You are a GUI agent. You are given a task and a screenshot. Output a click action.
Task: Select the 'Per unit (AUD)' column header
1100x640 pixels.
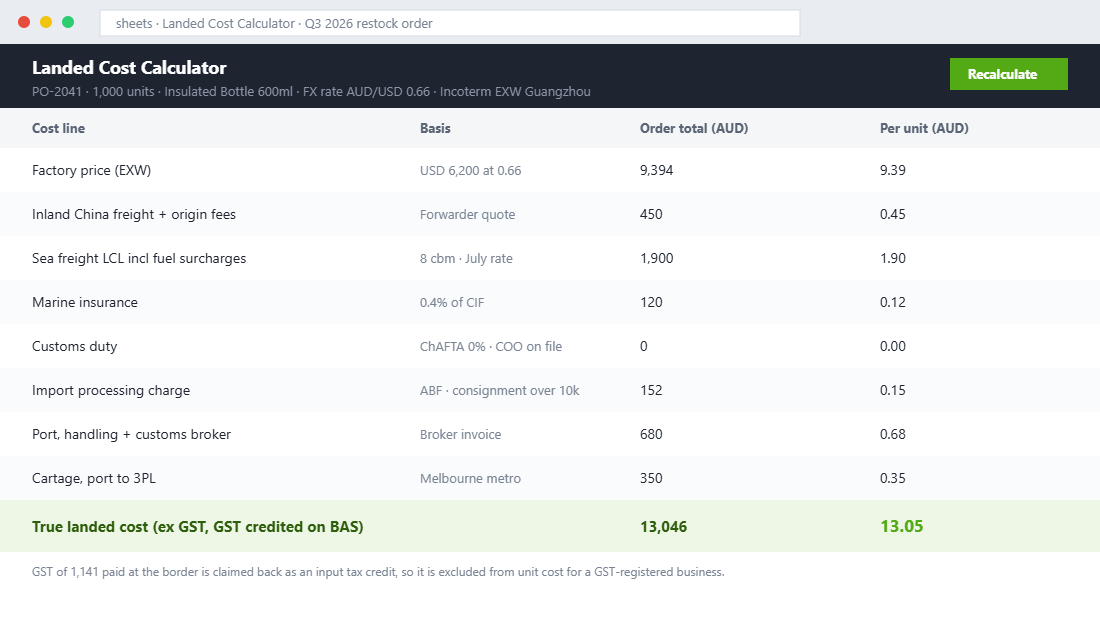924,128
